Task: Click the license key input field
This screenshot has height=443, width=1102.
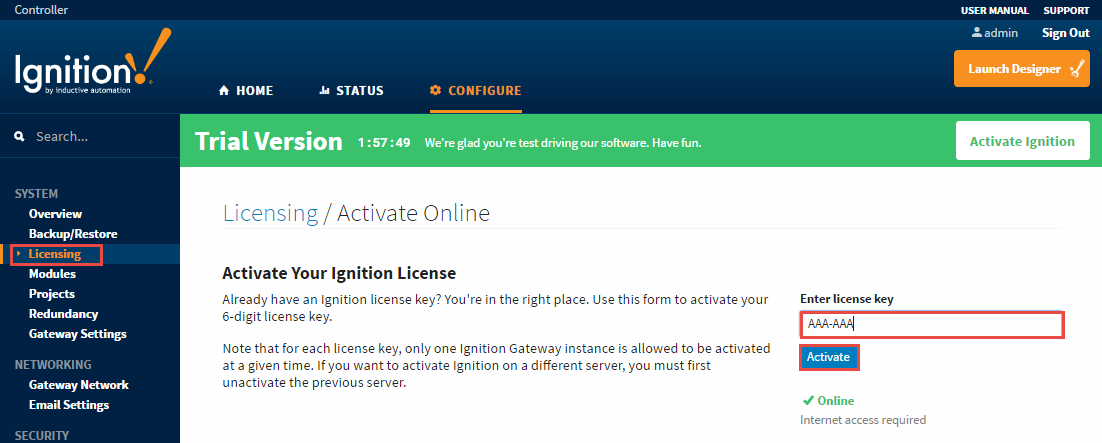Action: click(930, 324)
